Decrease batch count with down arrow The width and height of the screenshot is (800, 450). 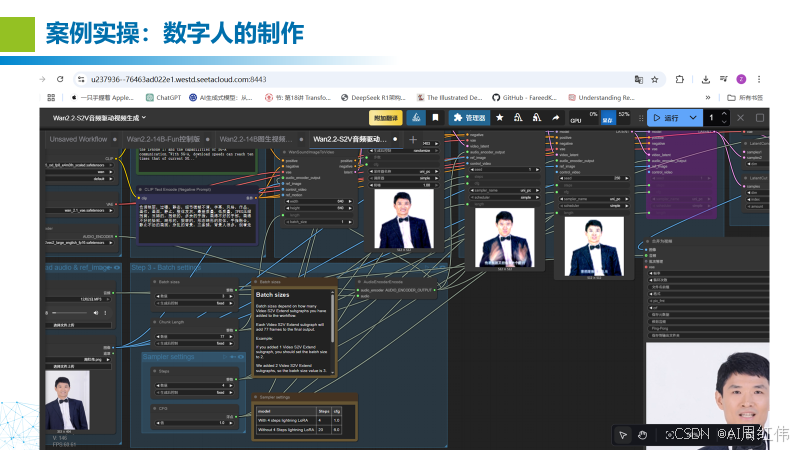tap(724, 121)
